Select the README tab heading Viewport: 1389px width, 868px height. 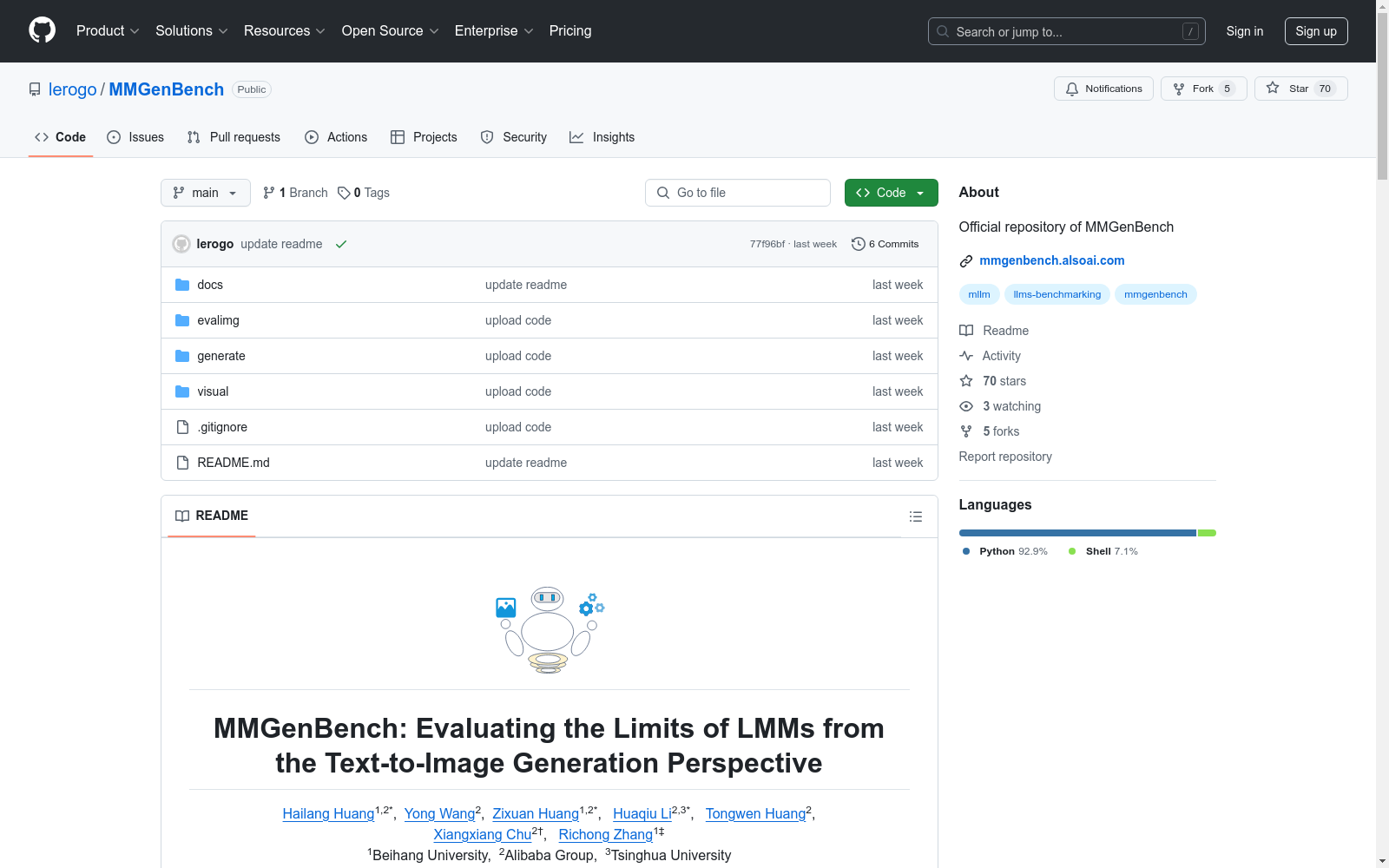(212, 516)
